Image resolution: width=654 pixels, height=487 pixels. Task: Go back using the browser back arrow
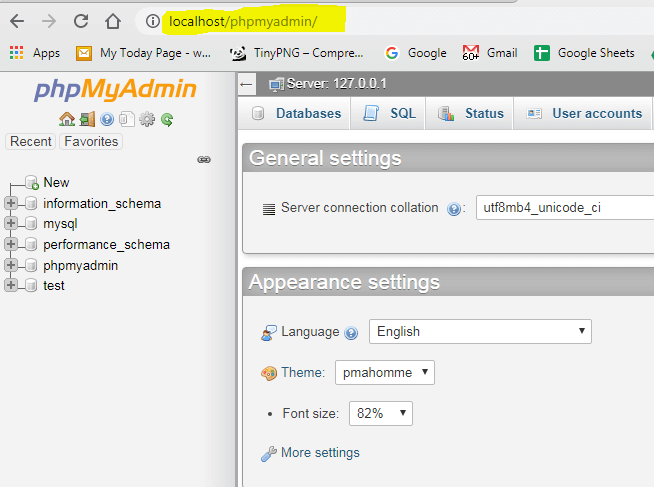[x=17, y=21]
